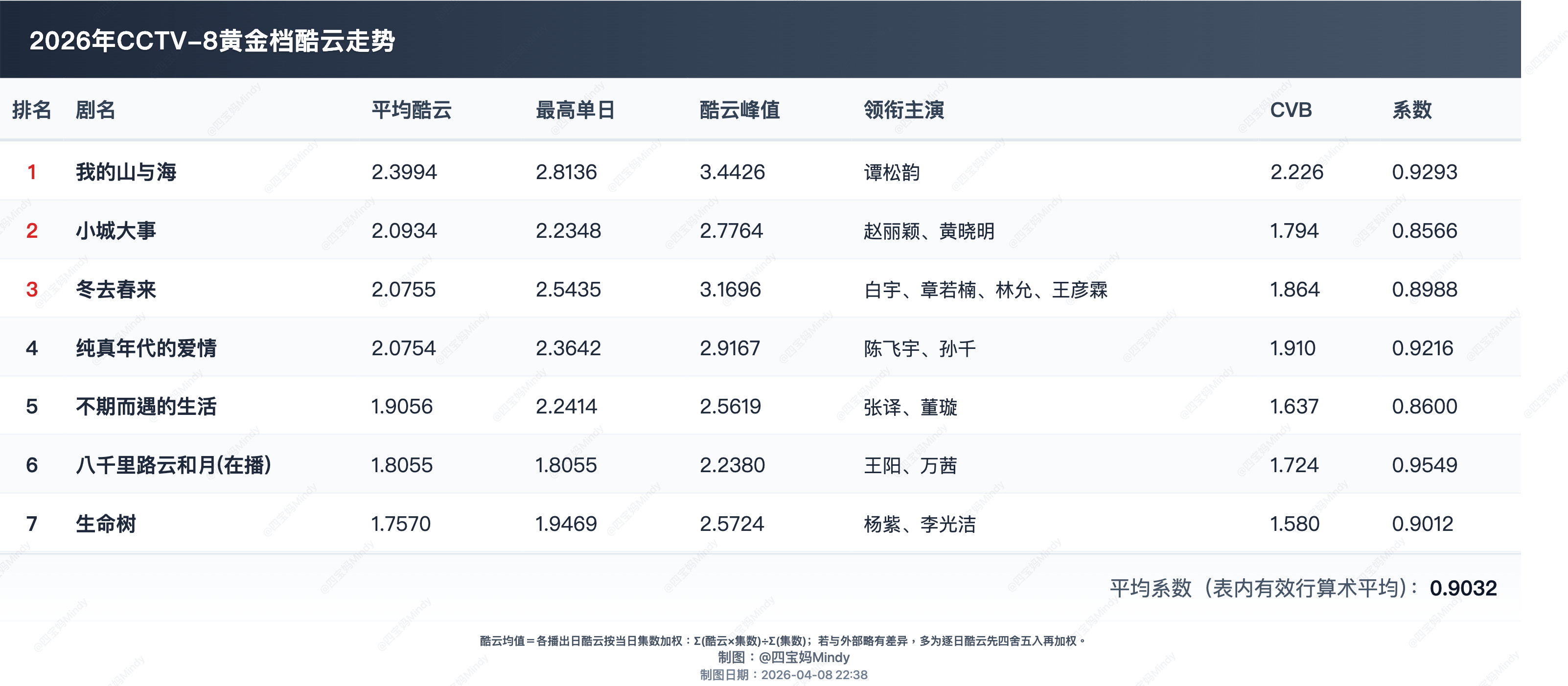The height and width of the screenshot is (686, 1568).
Task: Click the 最高单日 column header
Action: 575,110
